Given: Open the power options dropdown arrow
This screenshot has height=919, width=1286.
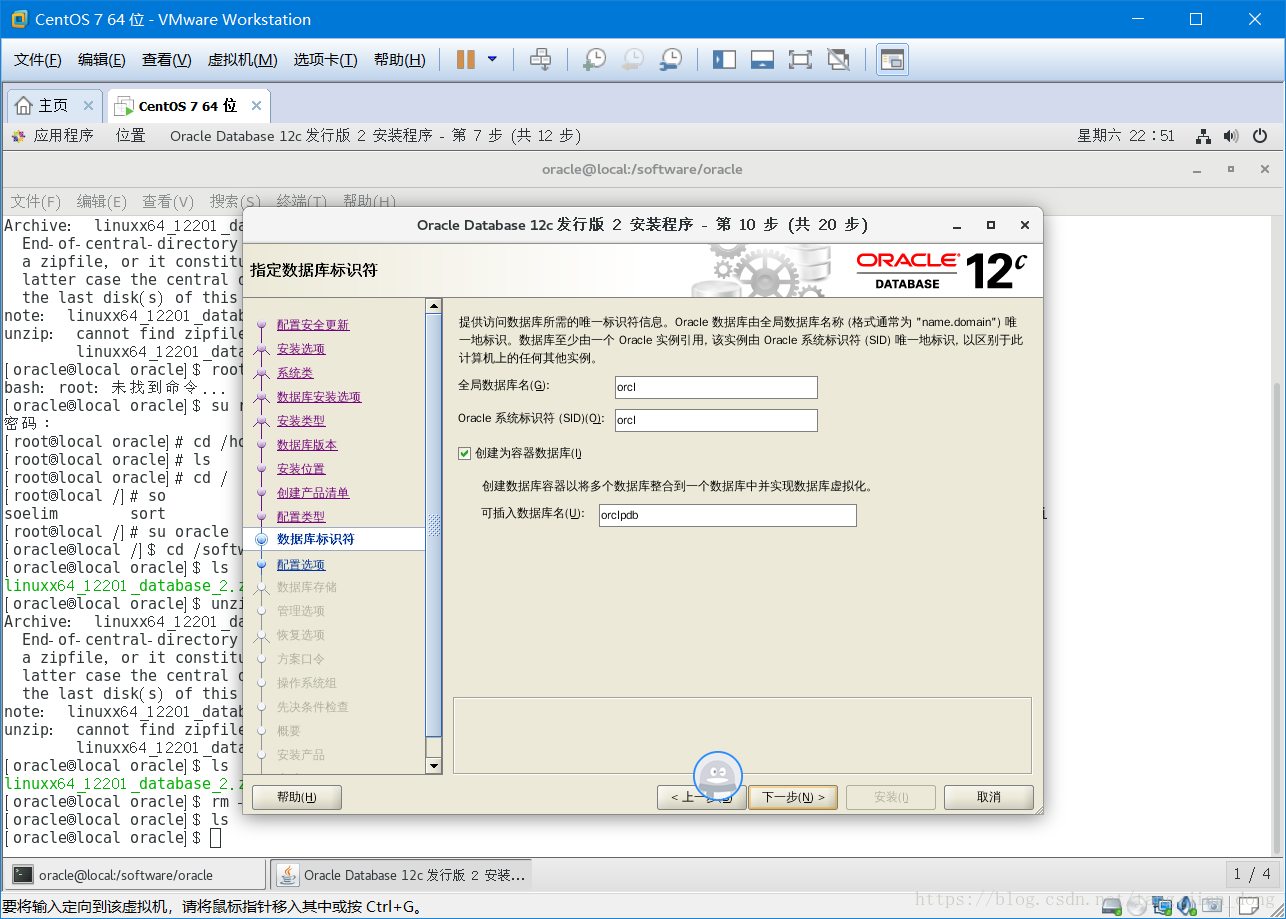Looking at the screenshot, I should 492,60.
